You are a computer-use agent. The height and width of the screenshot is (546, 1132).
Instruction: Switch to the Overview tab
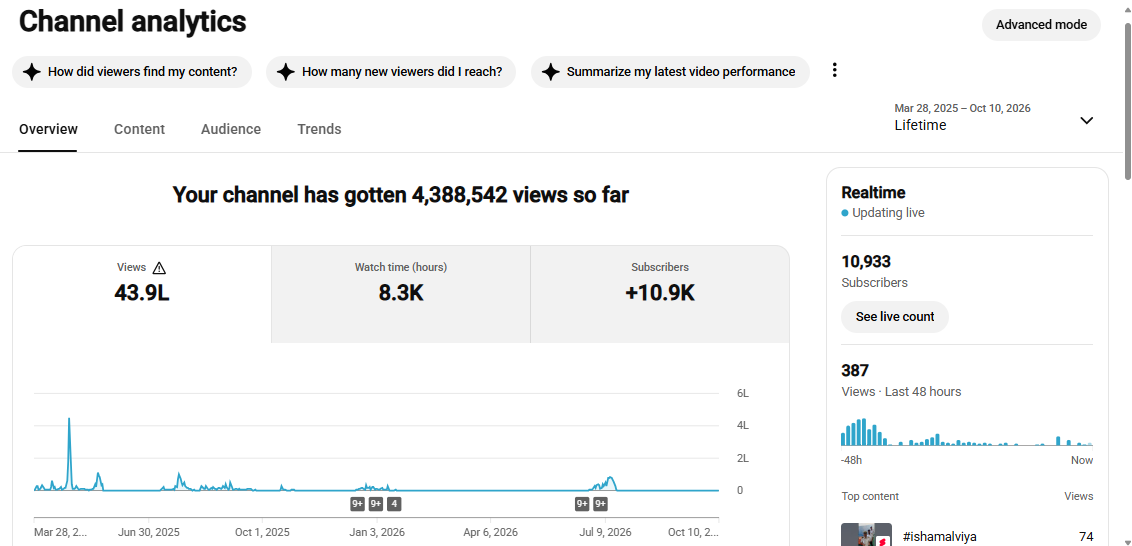48,129
